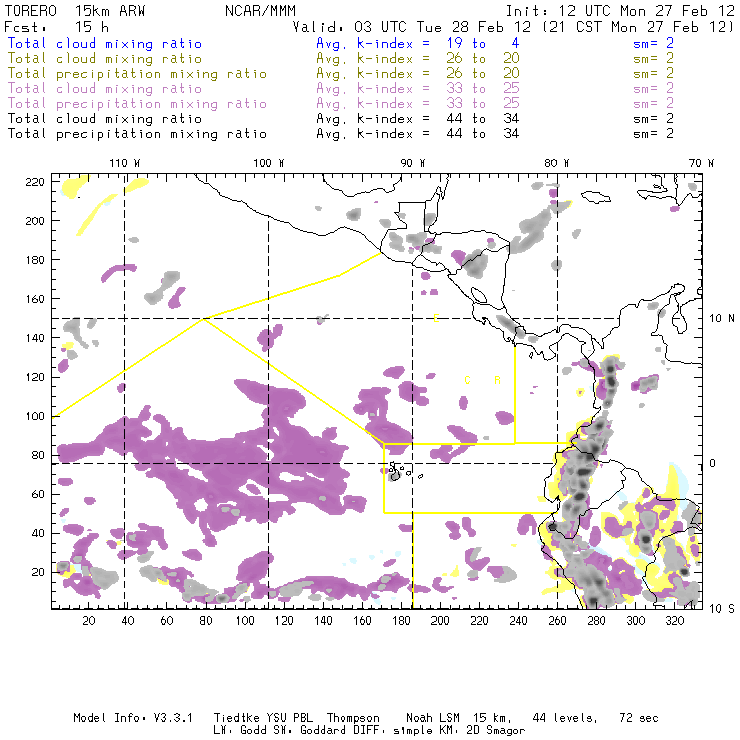Click yellow letter 'E' on the map
The image size is (740, 740).
tap(436, 318)
